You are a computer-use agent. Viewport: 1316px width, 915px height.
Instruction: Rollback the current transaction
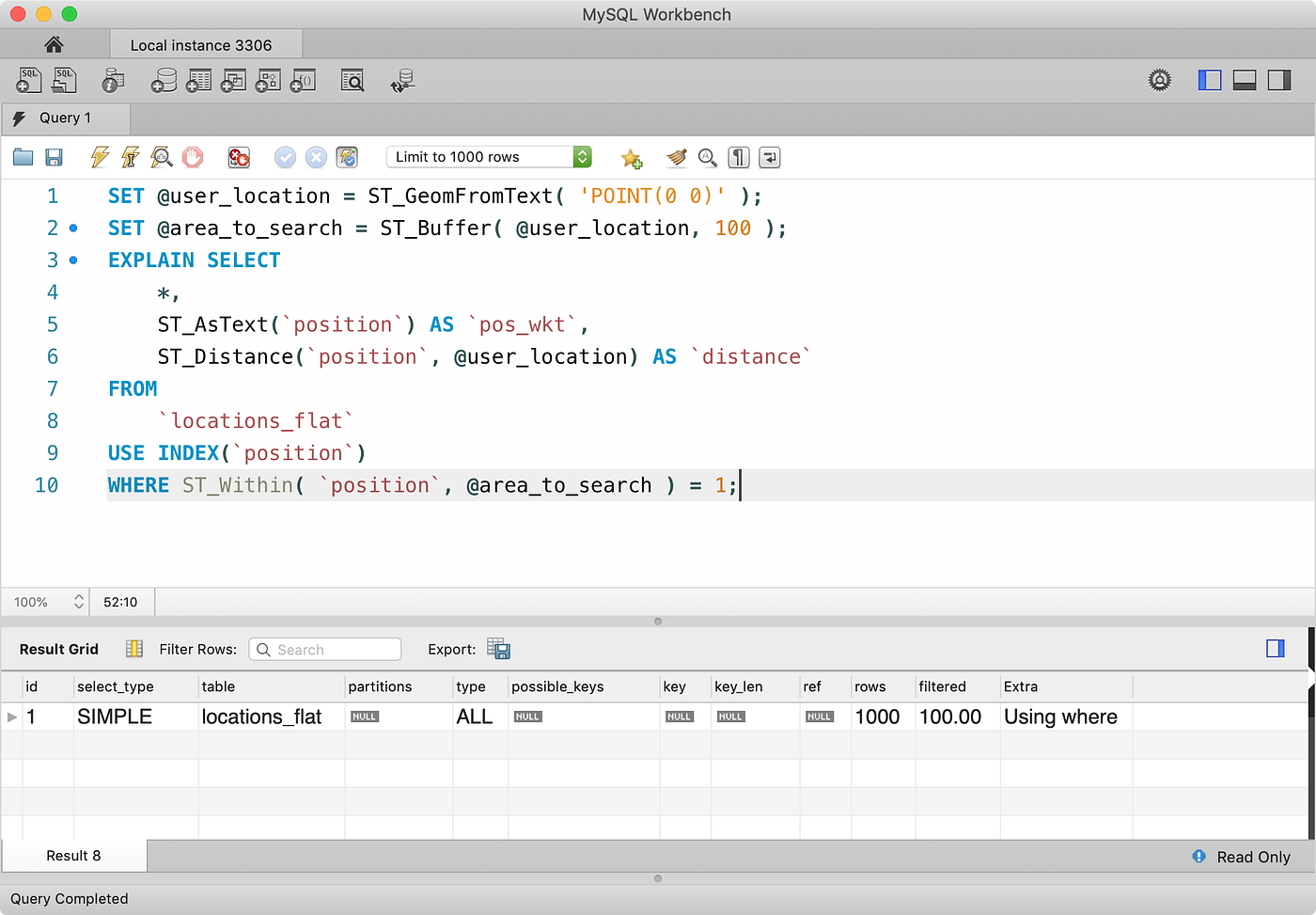pos(315,157)
